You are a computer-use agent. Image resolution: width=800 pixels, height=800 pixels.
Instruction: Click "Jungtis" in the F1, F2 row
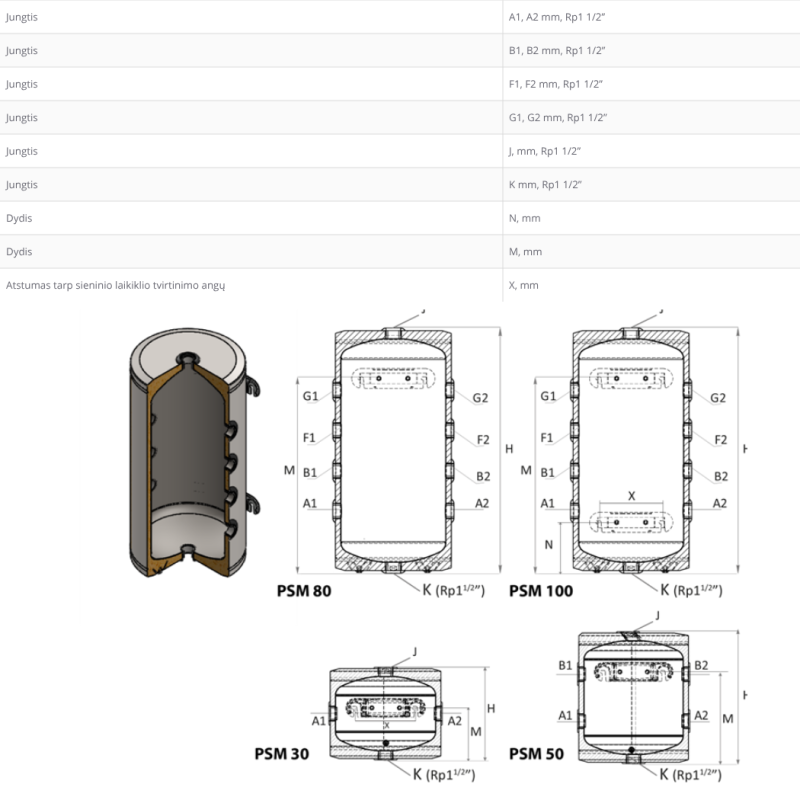pyautogui.click(x=21, y=84)
